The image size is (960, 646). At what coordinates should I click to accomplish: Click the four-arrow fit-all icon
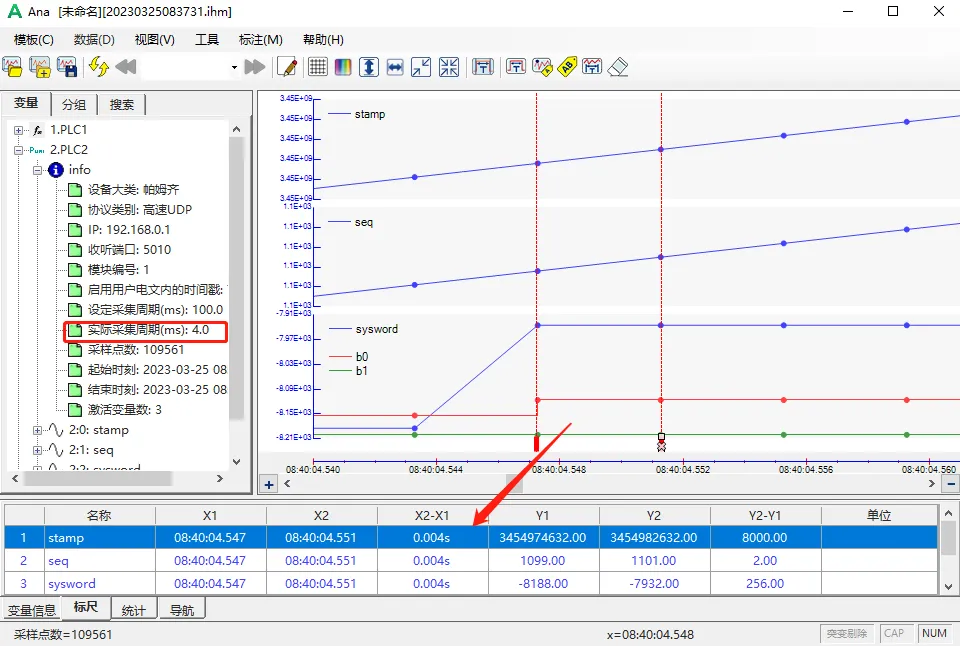[448, 67]
